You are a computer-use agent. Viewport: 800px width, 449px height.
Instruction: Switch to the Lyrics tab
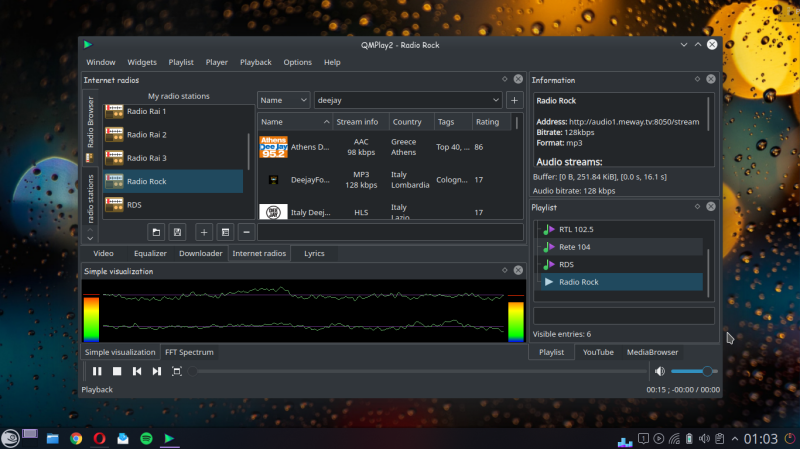click(314, 254)
